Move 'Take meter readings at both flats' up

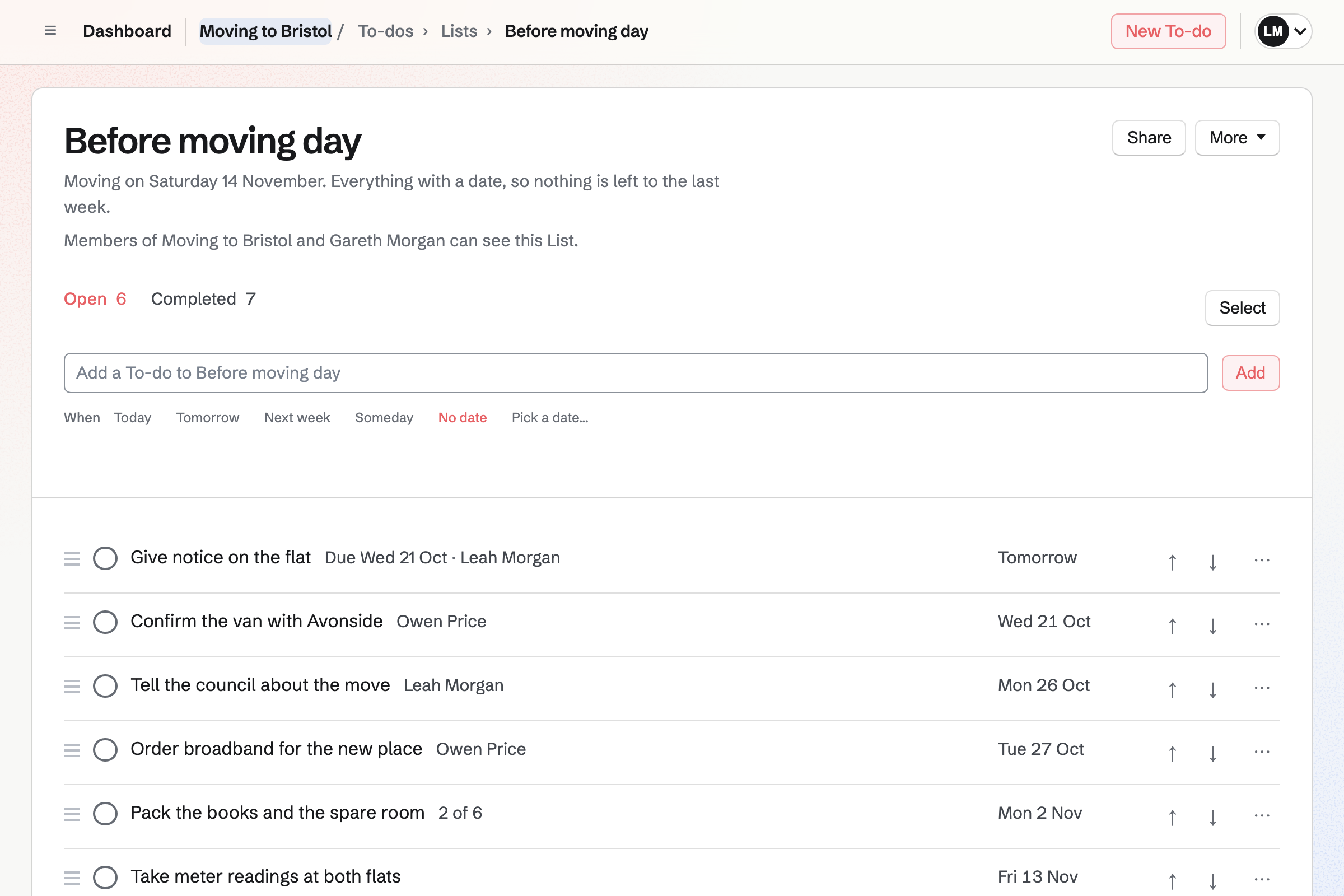pyautogui.click(x=1172, y=881)
